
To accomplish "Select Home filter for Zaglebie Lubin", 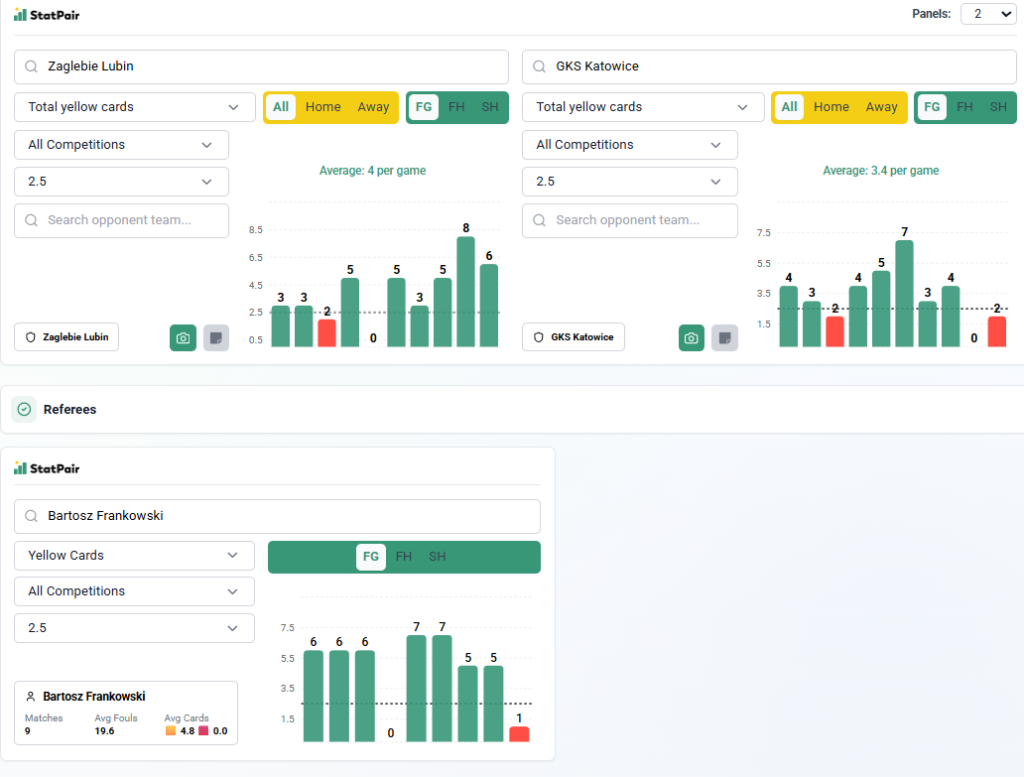I will pos(323,107).
